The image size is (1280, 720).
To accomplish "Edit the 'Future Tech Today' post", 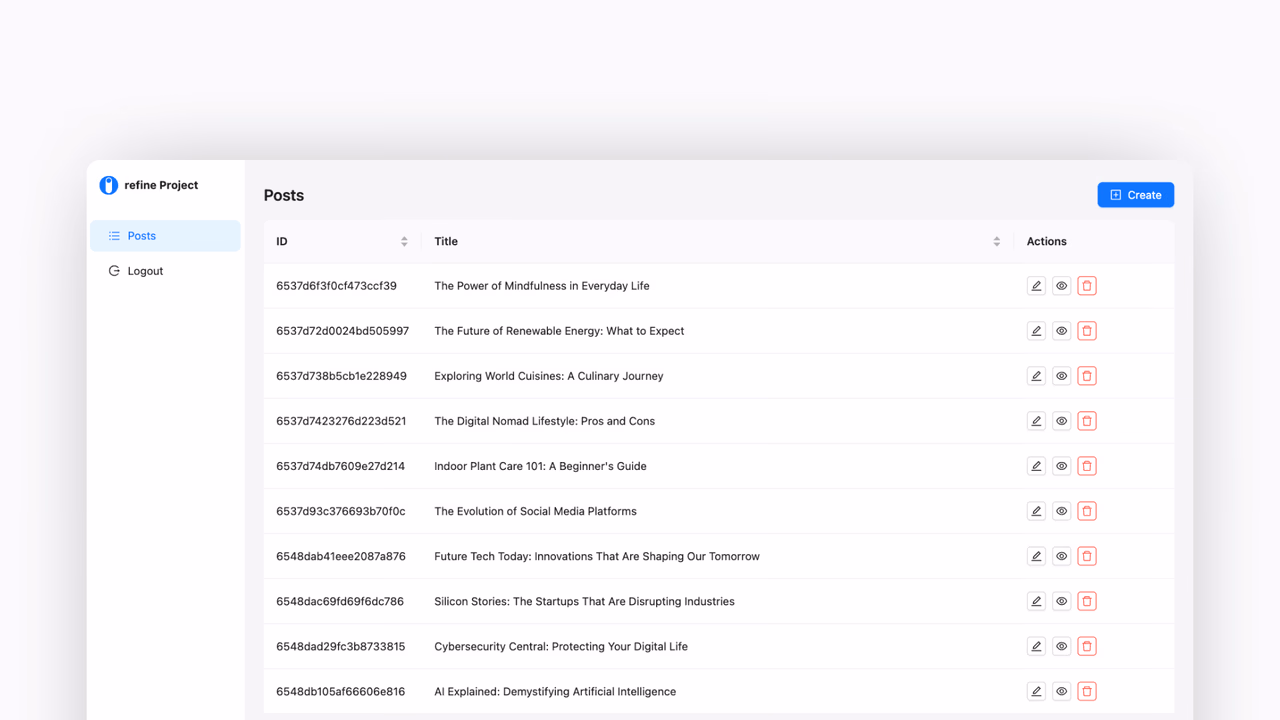I will pos(1036,556).
